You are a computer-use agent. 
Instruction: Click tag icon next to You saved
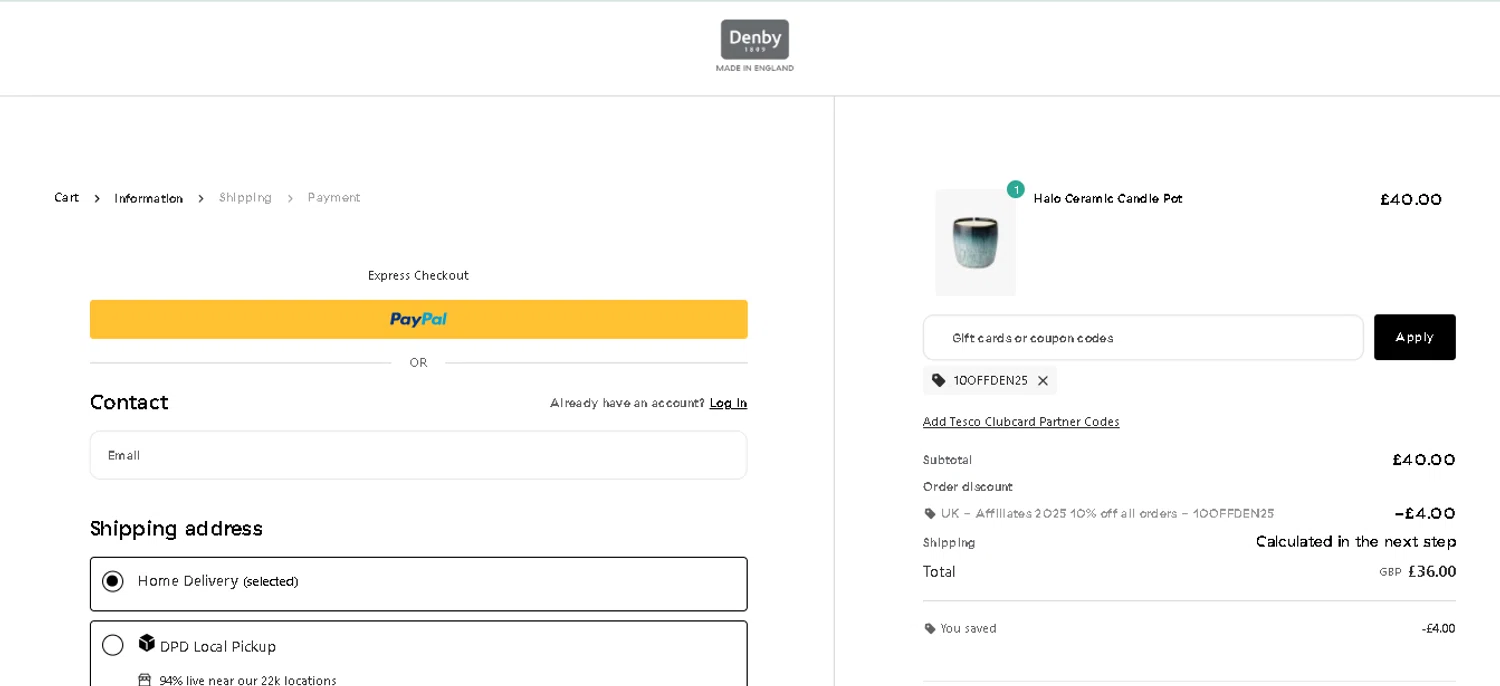coord(930,629)
